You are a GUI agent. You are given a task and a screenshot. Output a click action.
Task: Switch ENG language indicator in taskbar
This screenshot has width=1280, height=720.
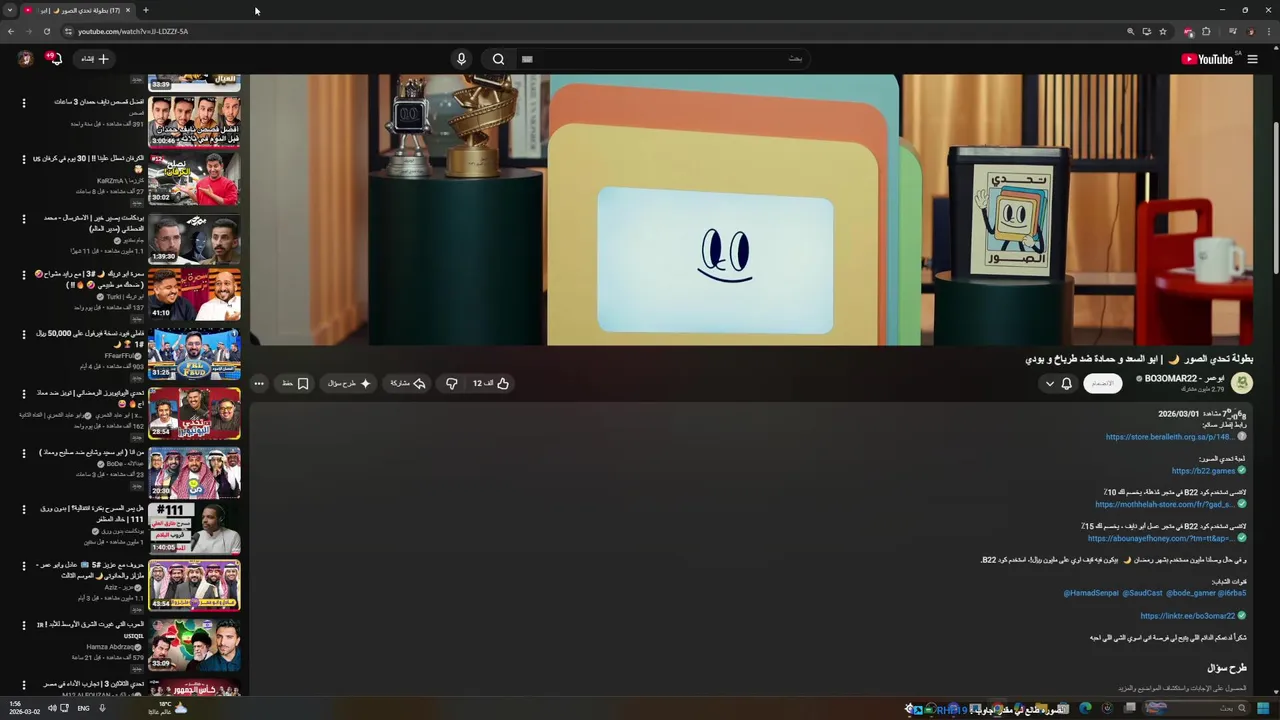tap(83, 708)
